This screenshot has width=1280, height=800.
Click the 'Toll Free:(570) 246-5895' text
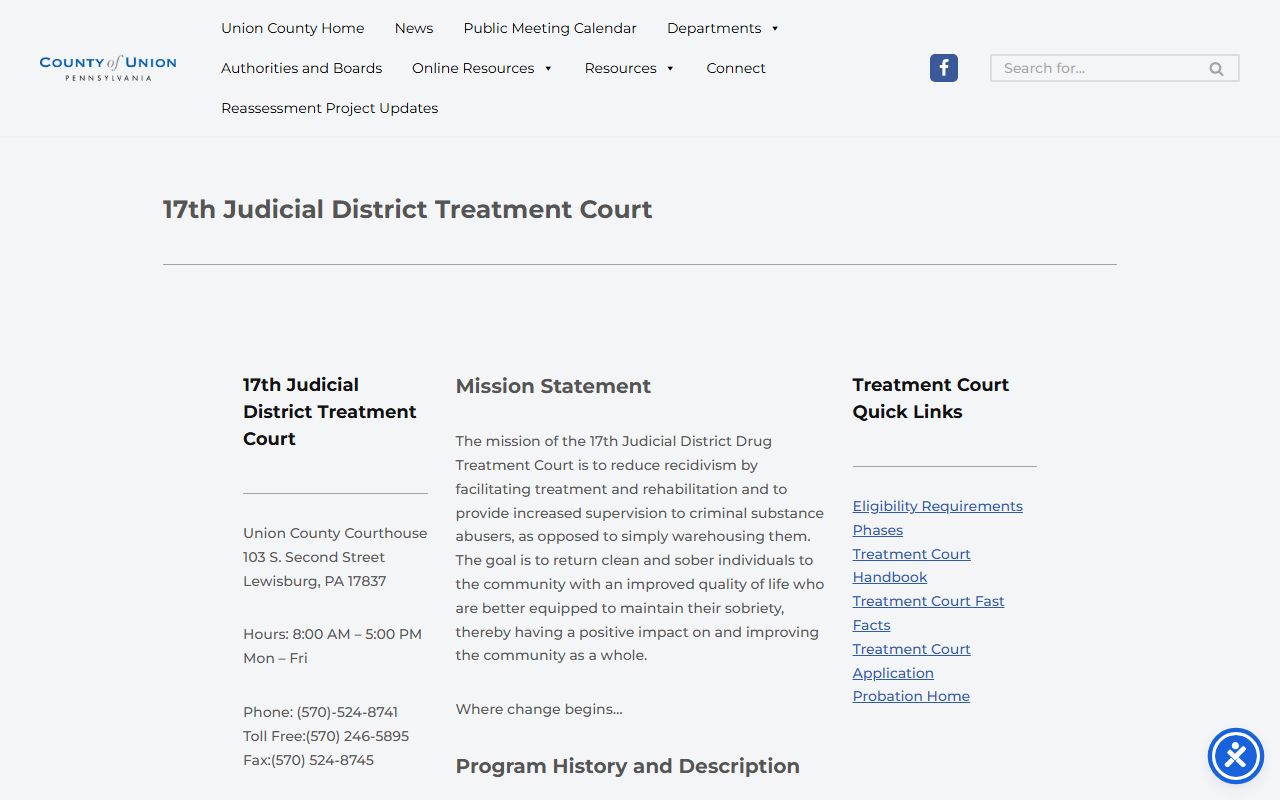click(326, 736)
